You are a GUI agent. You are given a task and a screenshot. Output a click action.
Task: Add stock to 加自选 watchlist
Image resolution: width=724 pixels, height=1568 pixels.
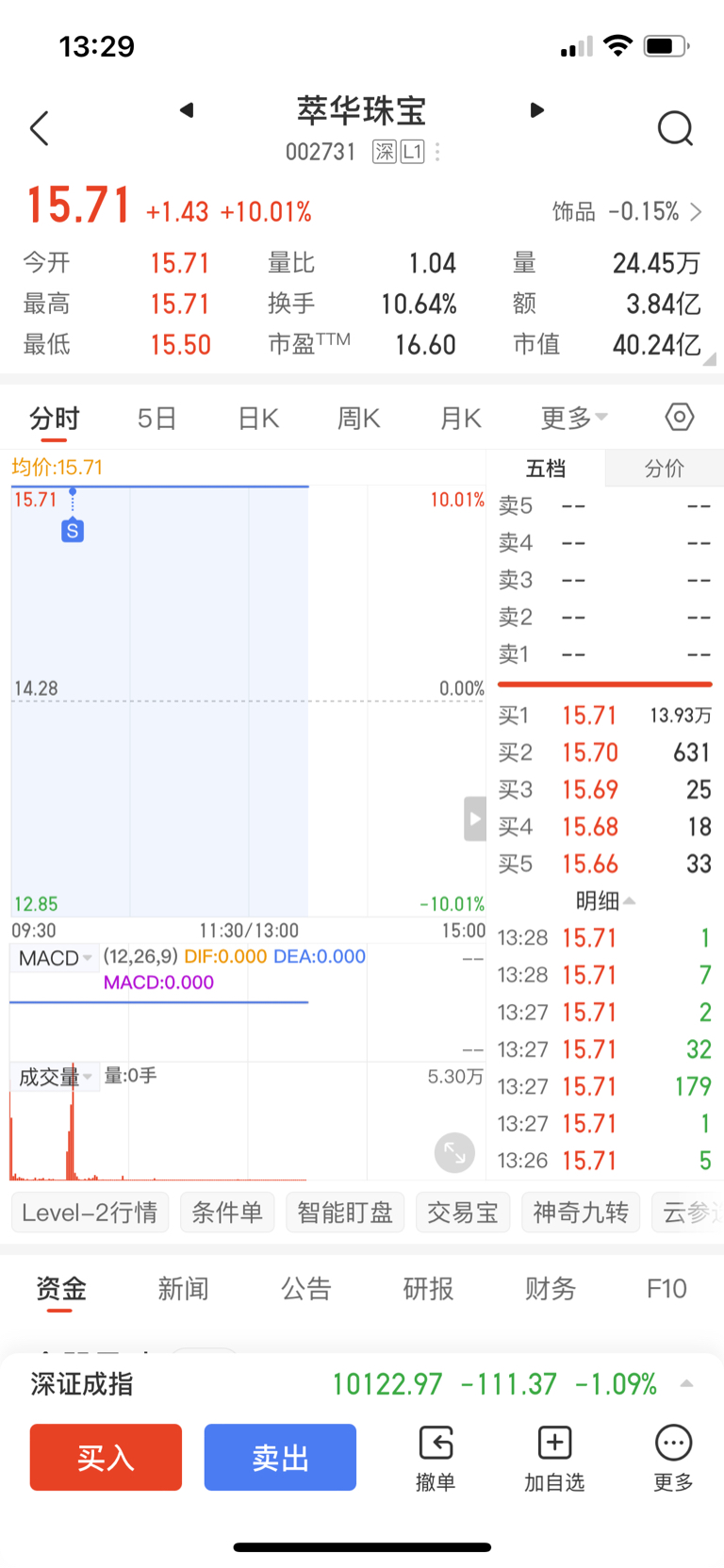(x=554, y=1459)
